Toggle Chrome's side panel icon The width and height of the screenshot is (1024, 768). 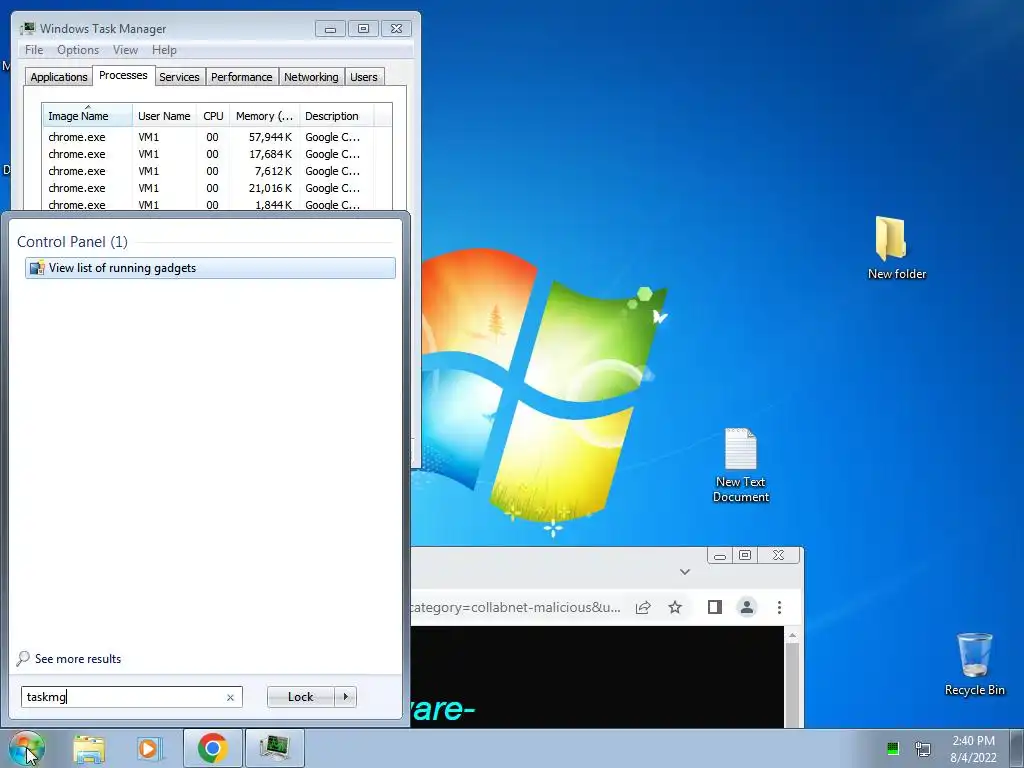714,607
